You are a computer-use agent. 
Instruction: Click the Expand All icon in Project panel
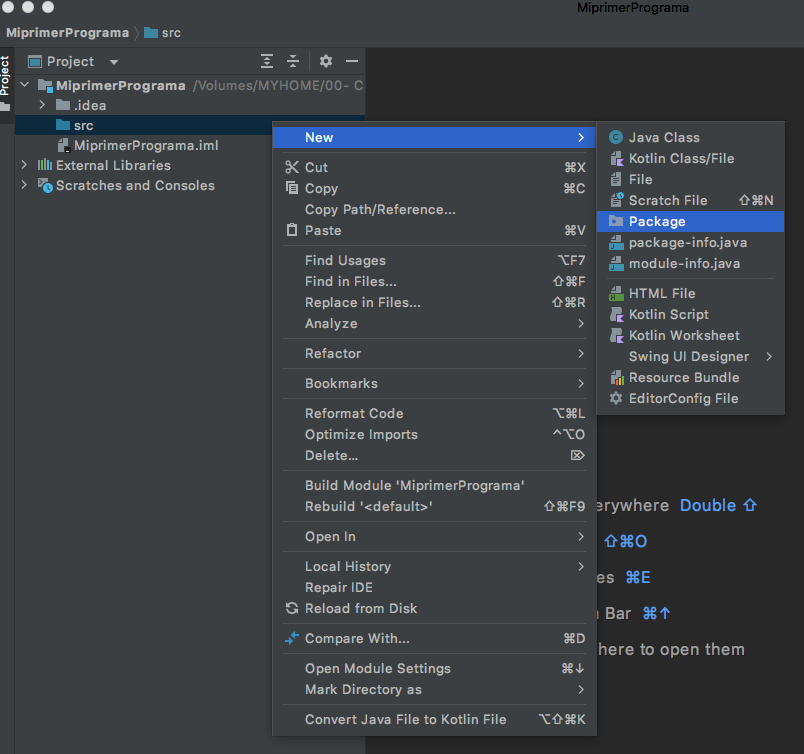pyautogui.click(x=267, y=62)
